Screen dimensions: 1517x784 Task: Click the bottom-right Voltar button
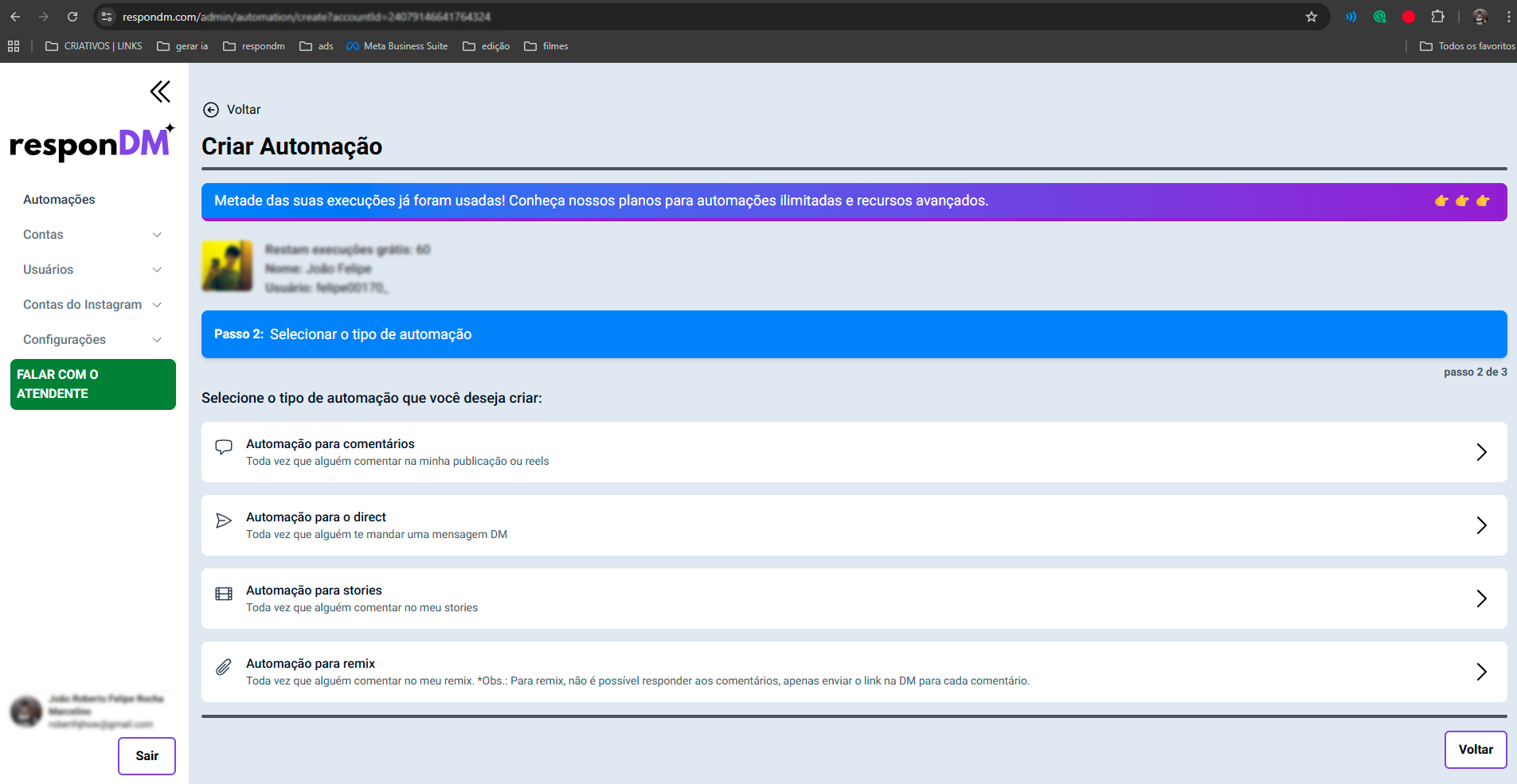pyautogui.click(x=1475, y=750)
